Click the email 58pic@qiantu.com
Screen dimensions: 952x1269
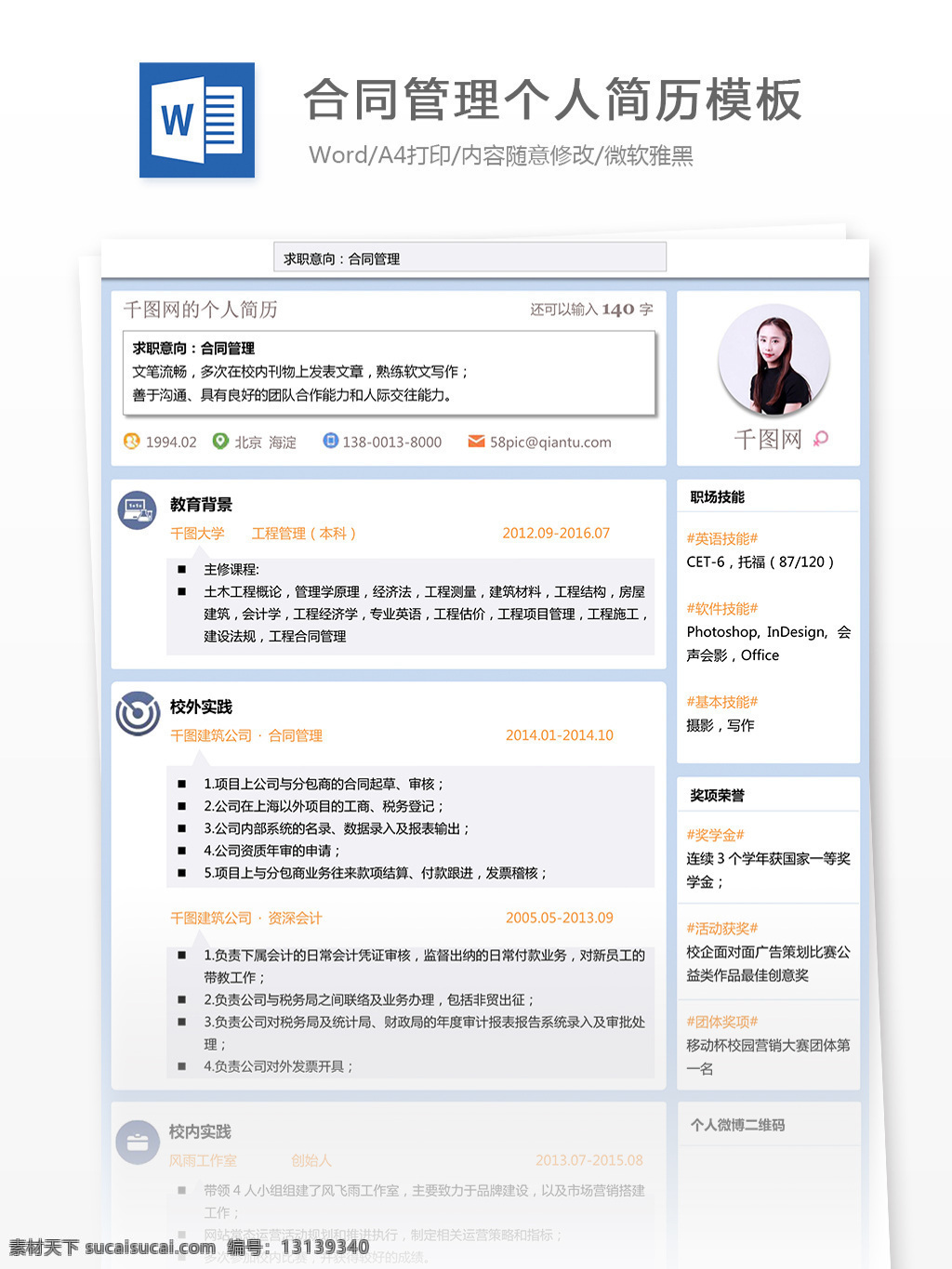[x=550, y=443]
